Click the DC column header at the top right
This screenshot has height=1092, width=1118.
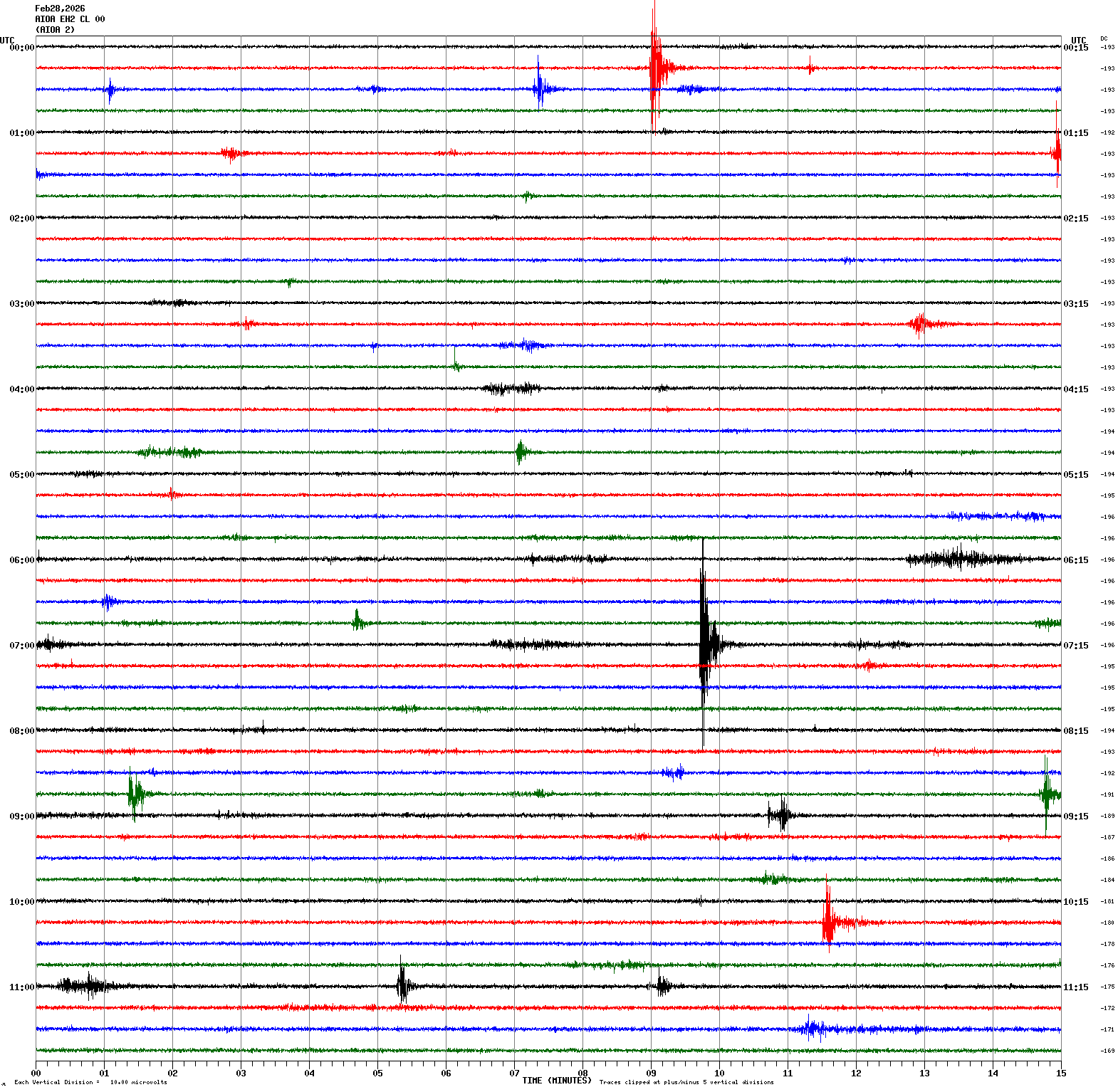coord(1104,38)
